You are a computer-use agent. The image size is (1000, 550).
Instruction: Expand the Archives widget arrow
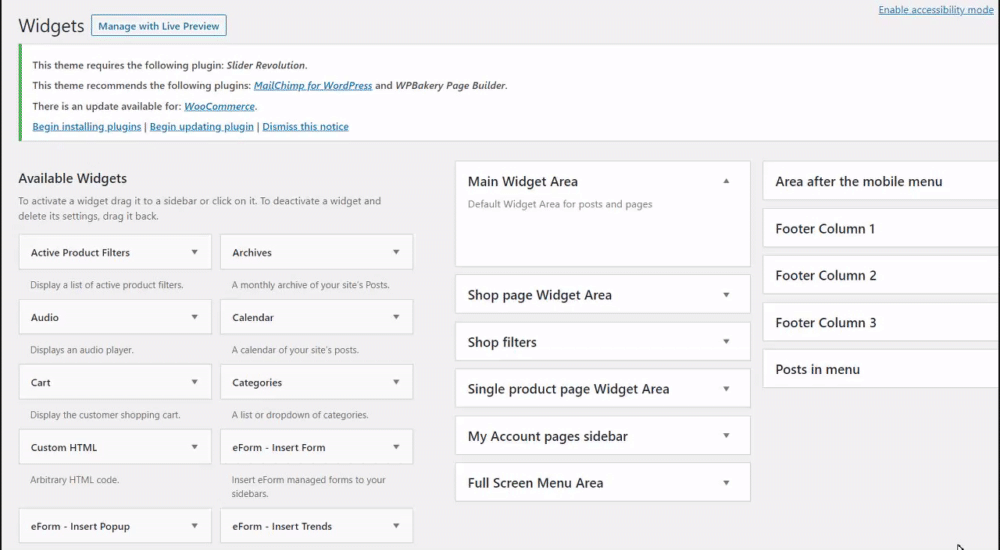pos(396,253)
